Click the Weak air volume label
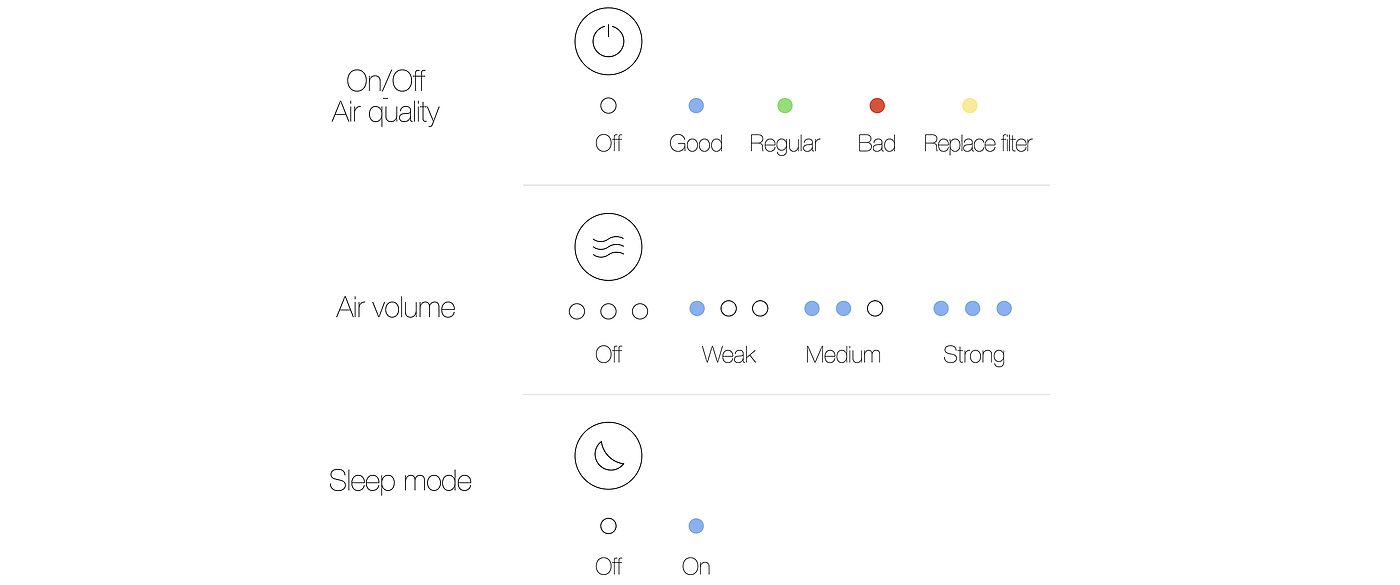Viewport: 1400px width, 585px height. tap(728, 355)
